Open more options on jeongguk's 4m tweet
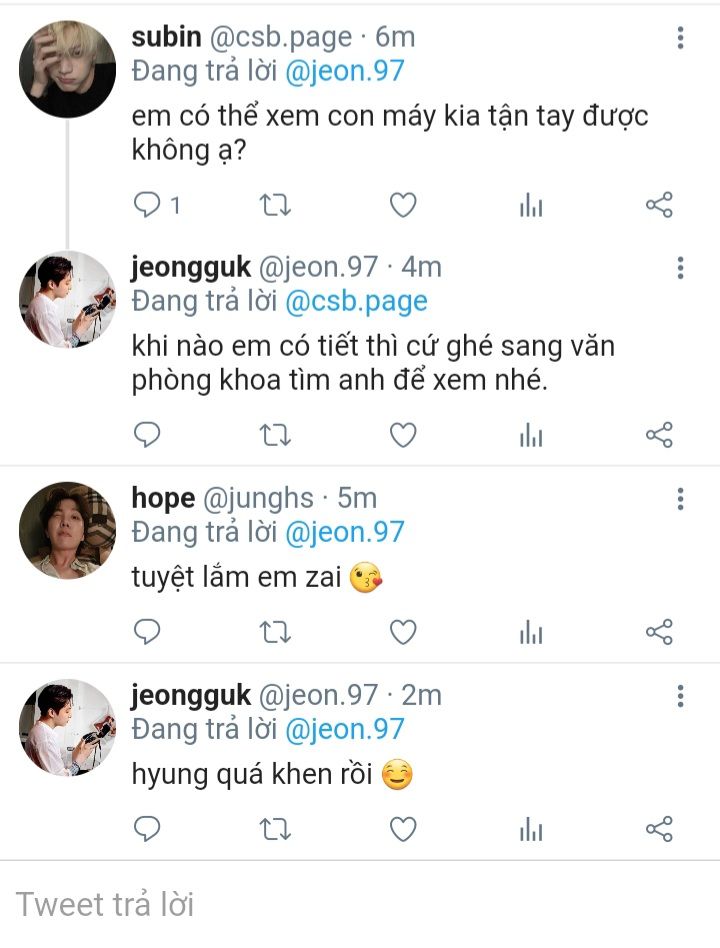Screen dimensions: 720x948 coord(680,268)
